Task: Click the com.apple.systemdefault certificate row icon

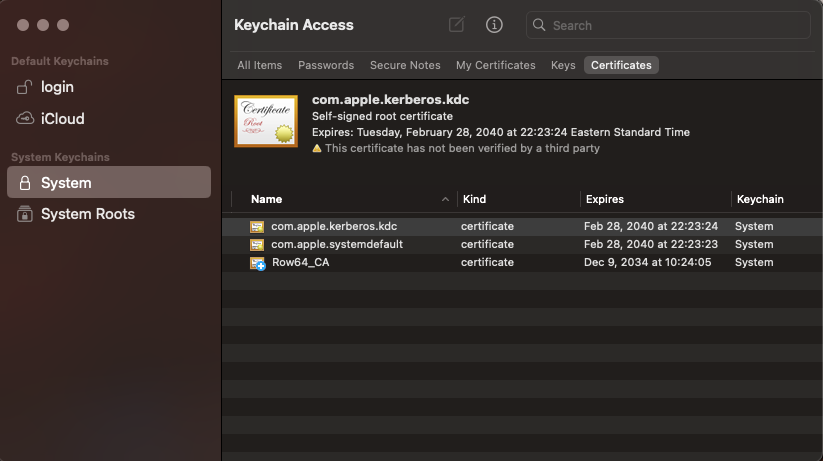Action: (x=257, y=244)
